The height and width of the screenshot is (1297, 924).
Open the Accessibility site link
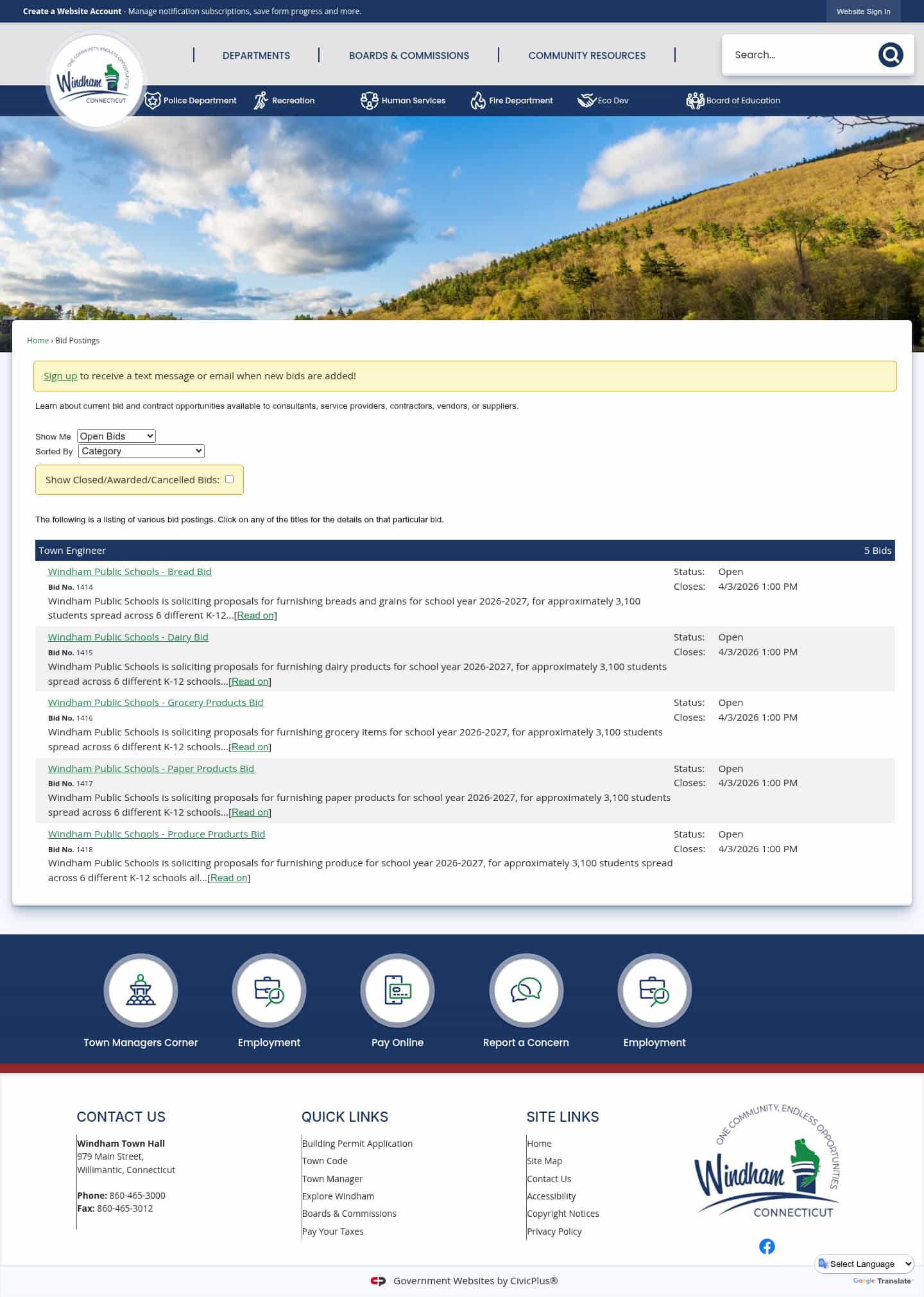click(x=551, y=1196)
